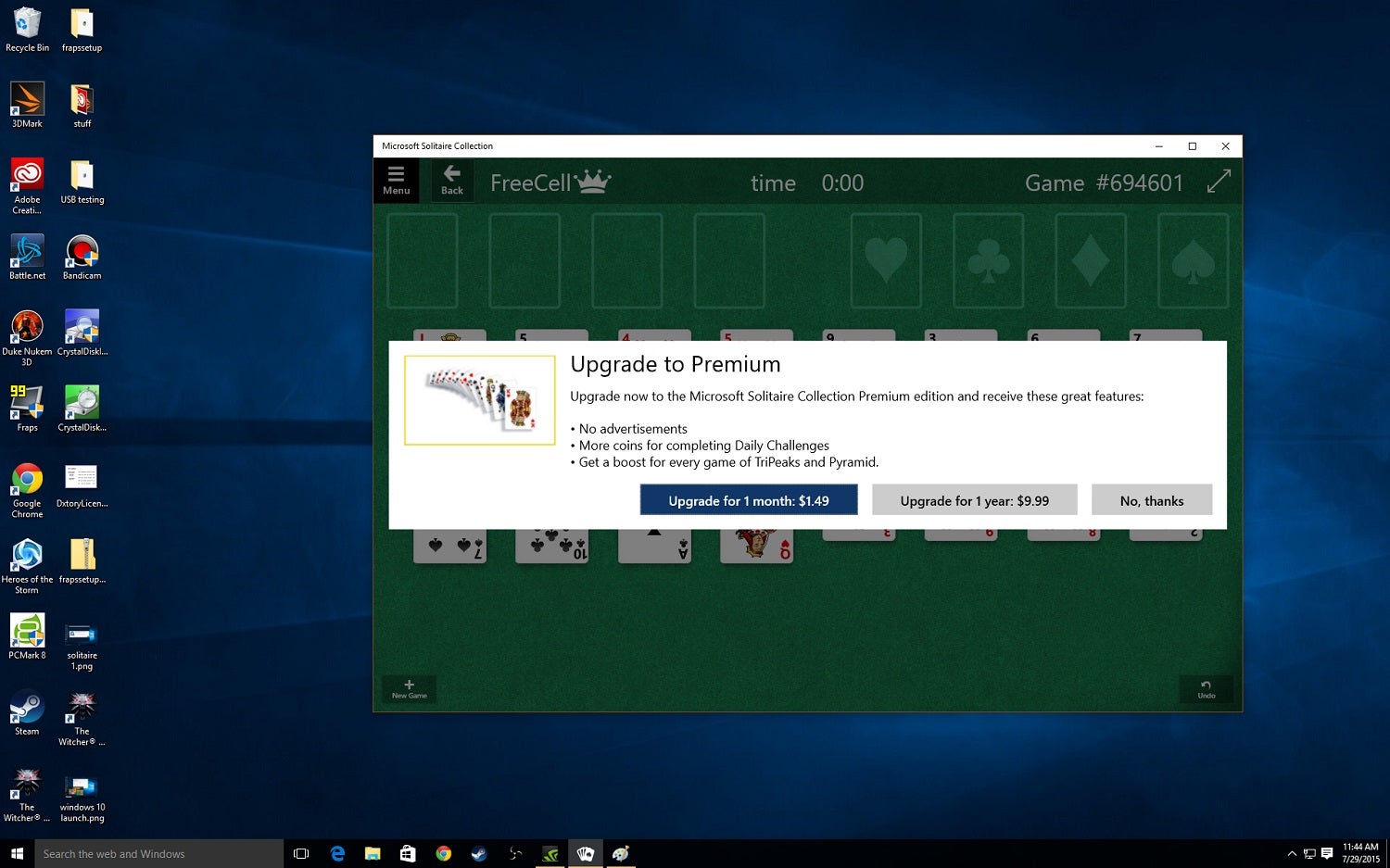This screenshot has width=1390, height=868.
Task: Open Microsoft Edge from taskbar
Action: (337, 853)
